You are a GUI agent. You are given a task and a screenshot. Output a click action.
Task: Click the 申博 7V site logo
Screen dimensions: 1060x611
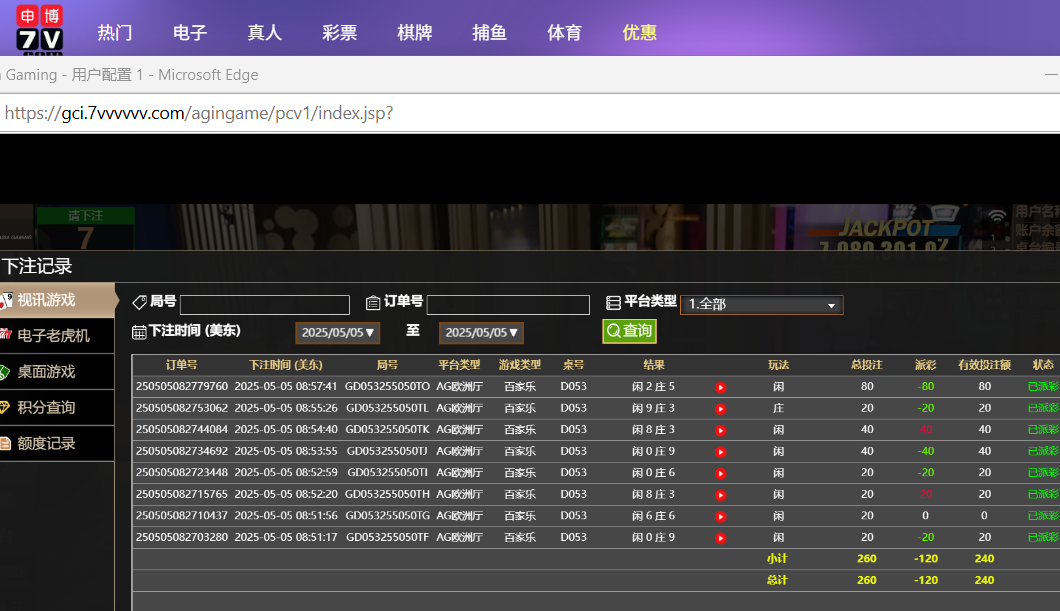click(x=39, y=28)
